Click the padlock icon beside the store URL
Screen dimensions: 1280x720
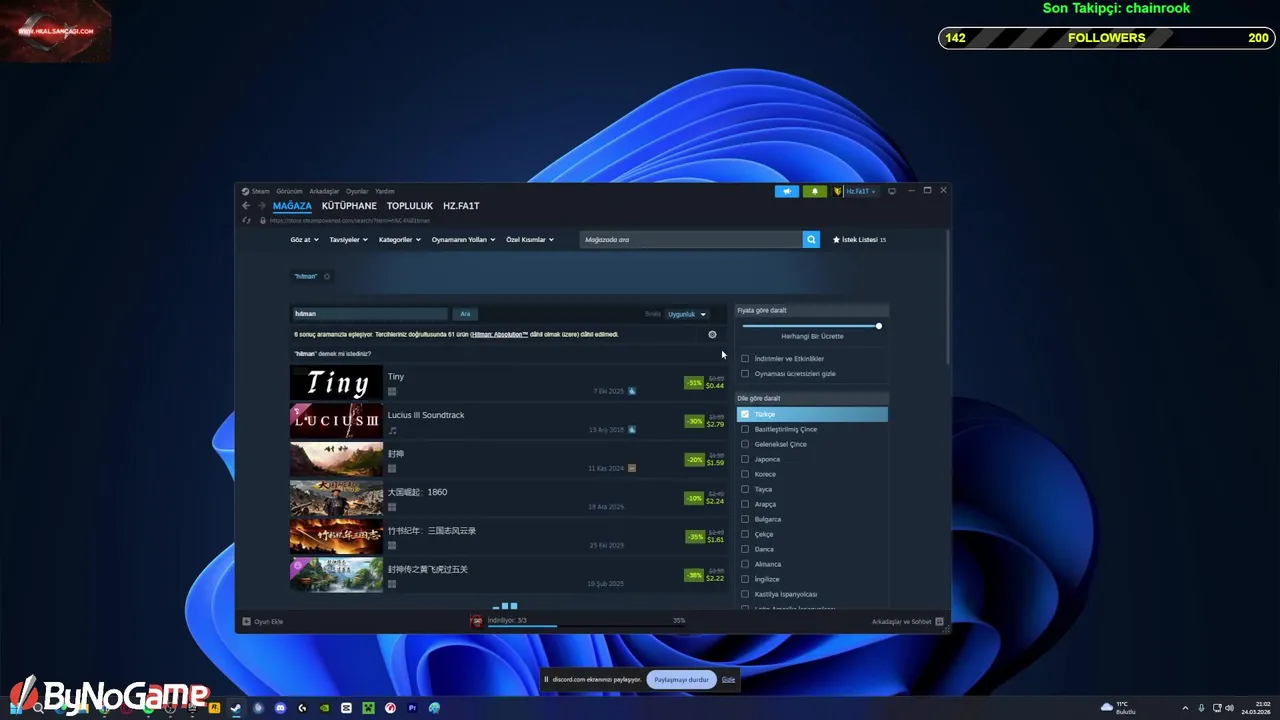pos(263,220)
